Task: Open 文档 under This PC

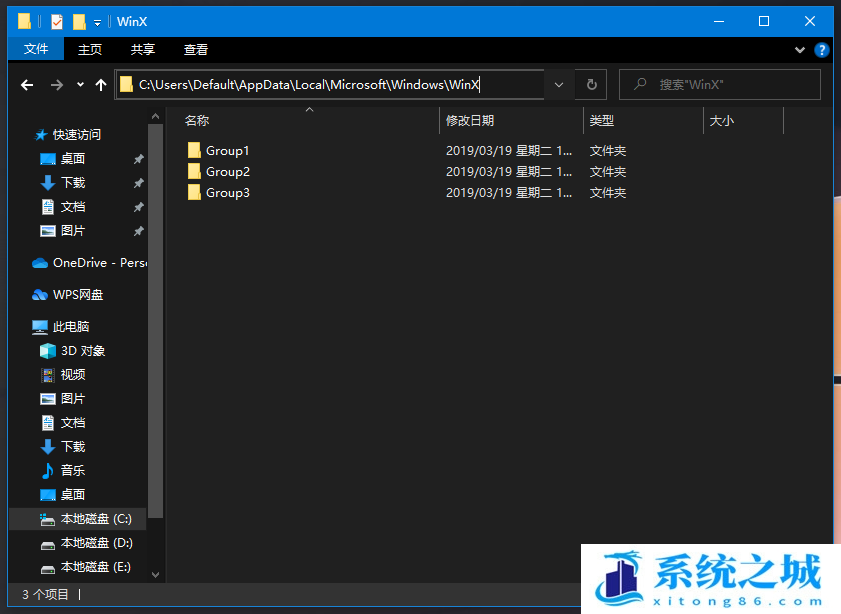Action: pyautogui.click(x=72, y=423)
